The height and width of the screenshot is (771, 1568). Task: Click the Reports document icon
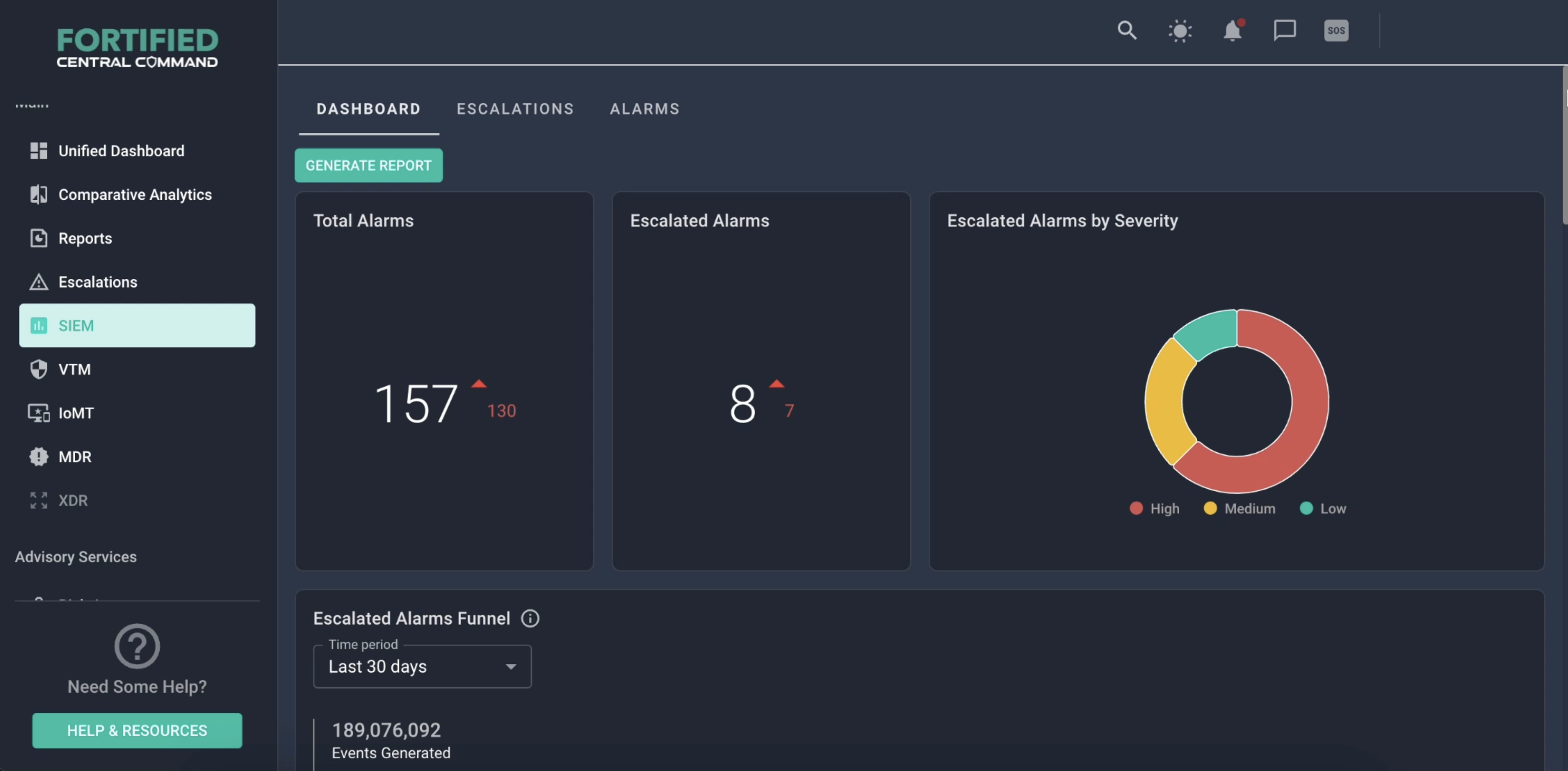pyautogui.click(x=38, y=238)
